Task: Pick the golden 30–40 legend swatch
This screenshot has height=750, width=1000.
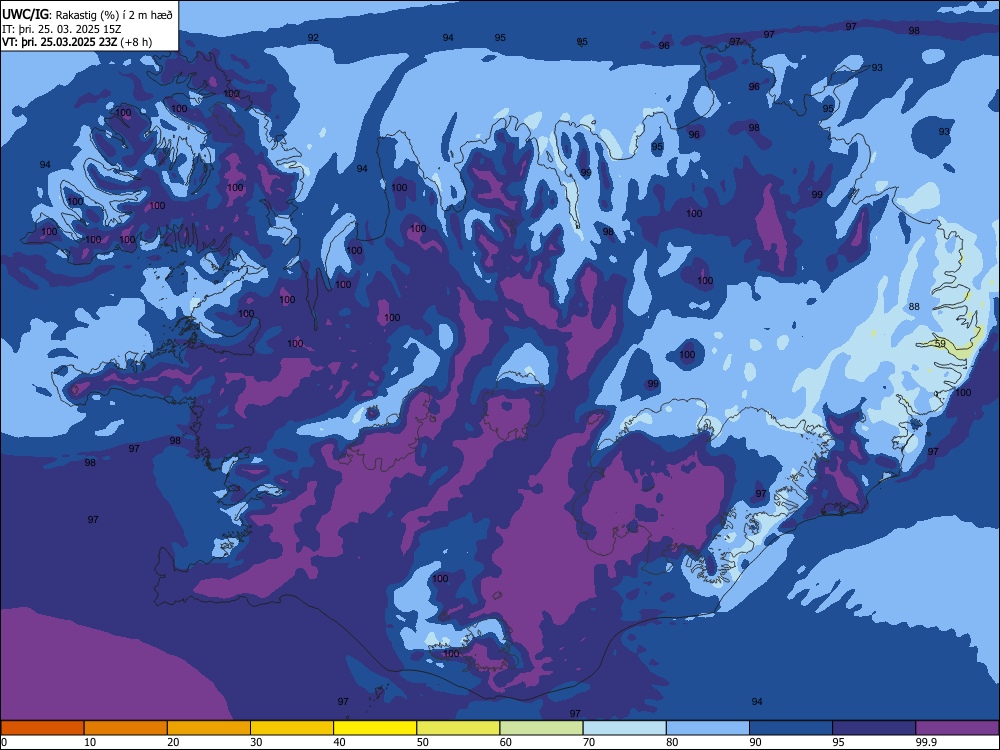Action: [x=292, y=728]
